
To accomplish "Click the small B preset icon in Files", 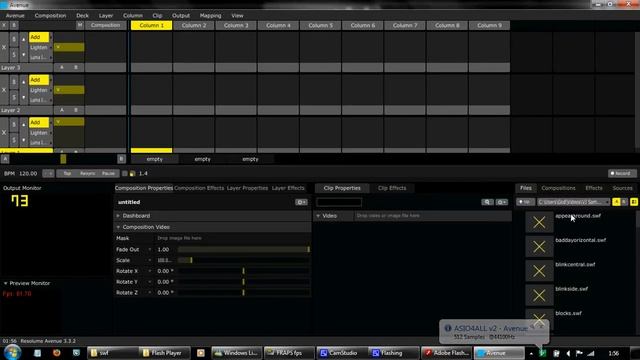I will click(x=624, y=202).
